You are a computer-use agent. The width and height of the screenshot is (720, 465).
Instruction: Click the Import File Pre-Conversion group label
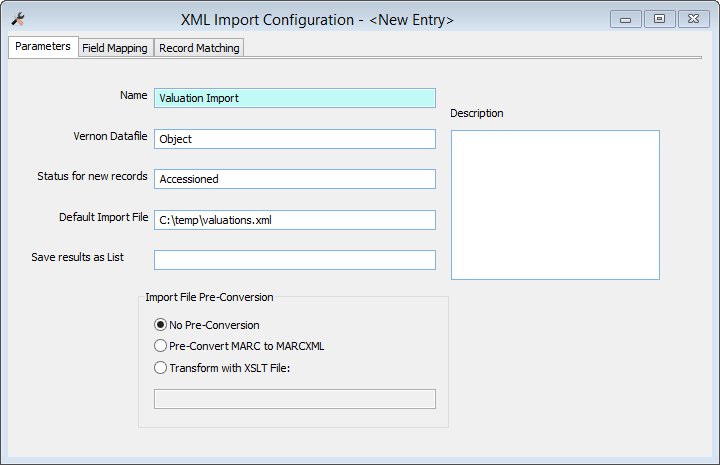[209, 297]
